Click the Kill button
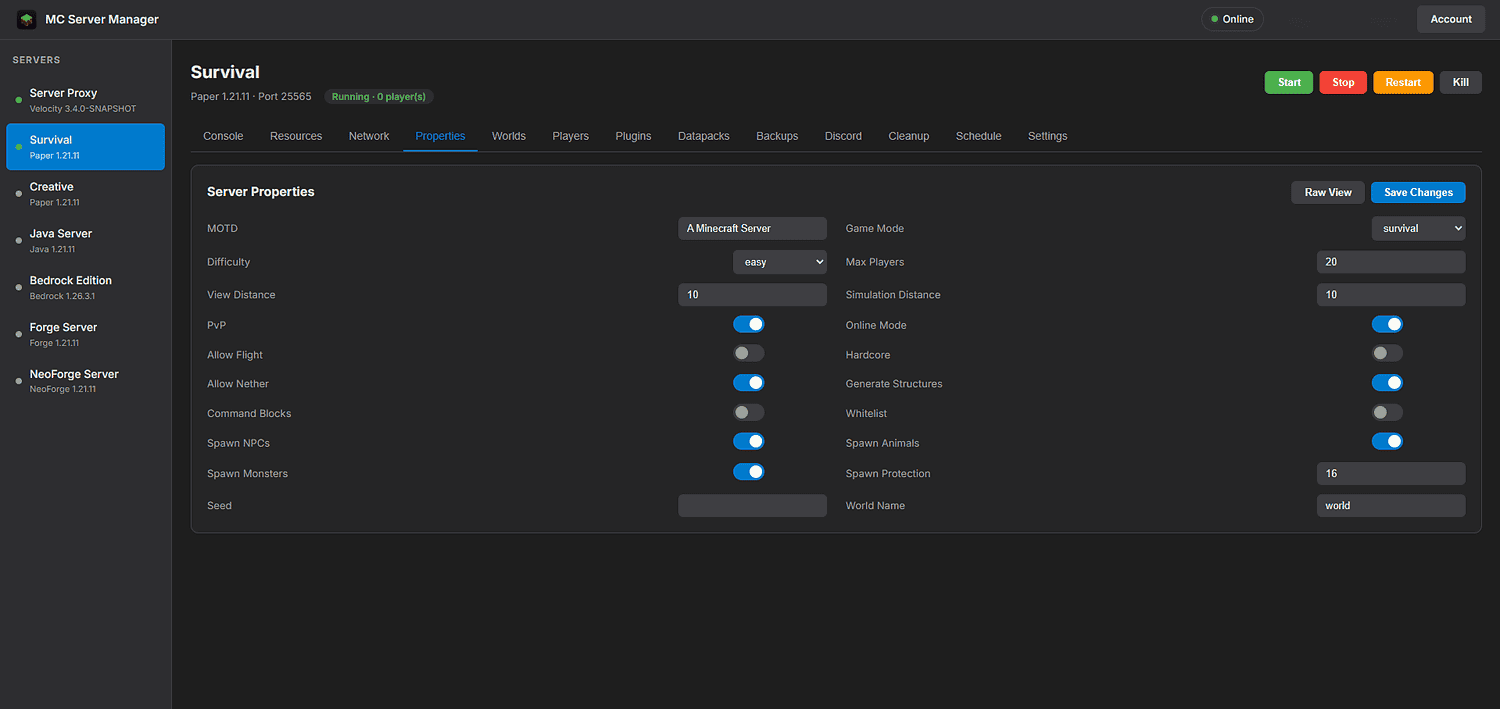 pyautogui.click(x=1461, y=82)
